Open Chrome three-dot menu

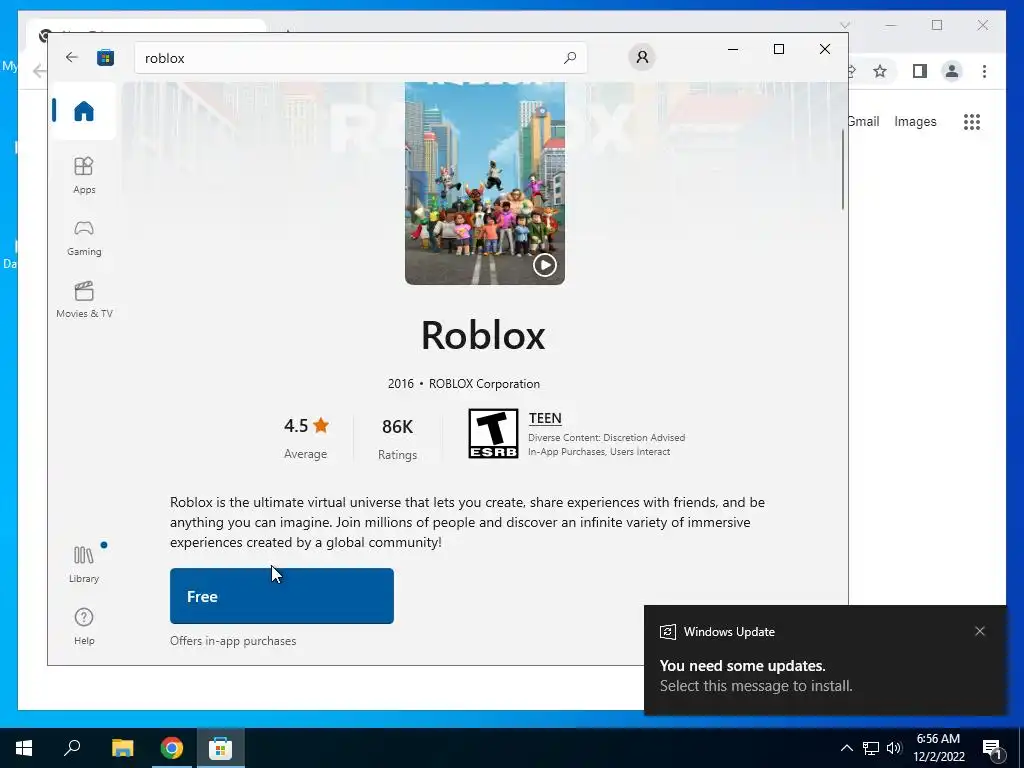click(x=984, y=71)
